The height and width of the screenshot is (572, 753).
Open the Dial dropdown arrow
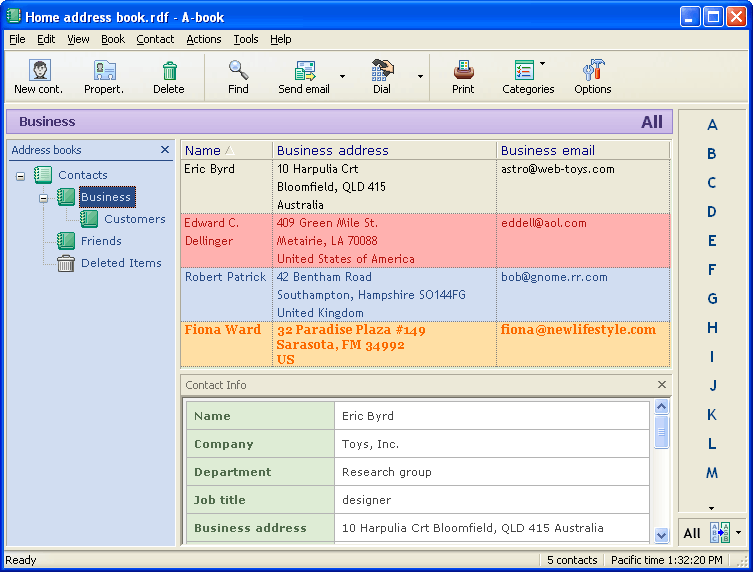pyautogui.click(x=420, y=76)
